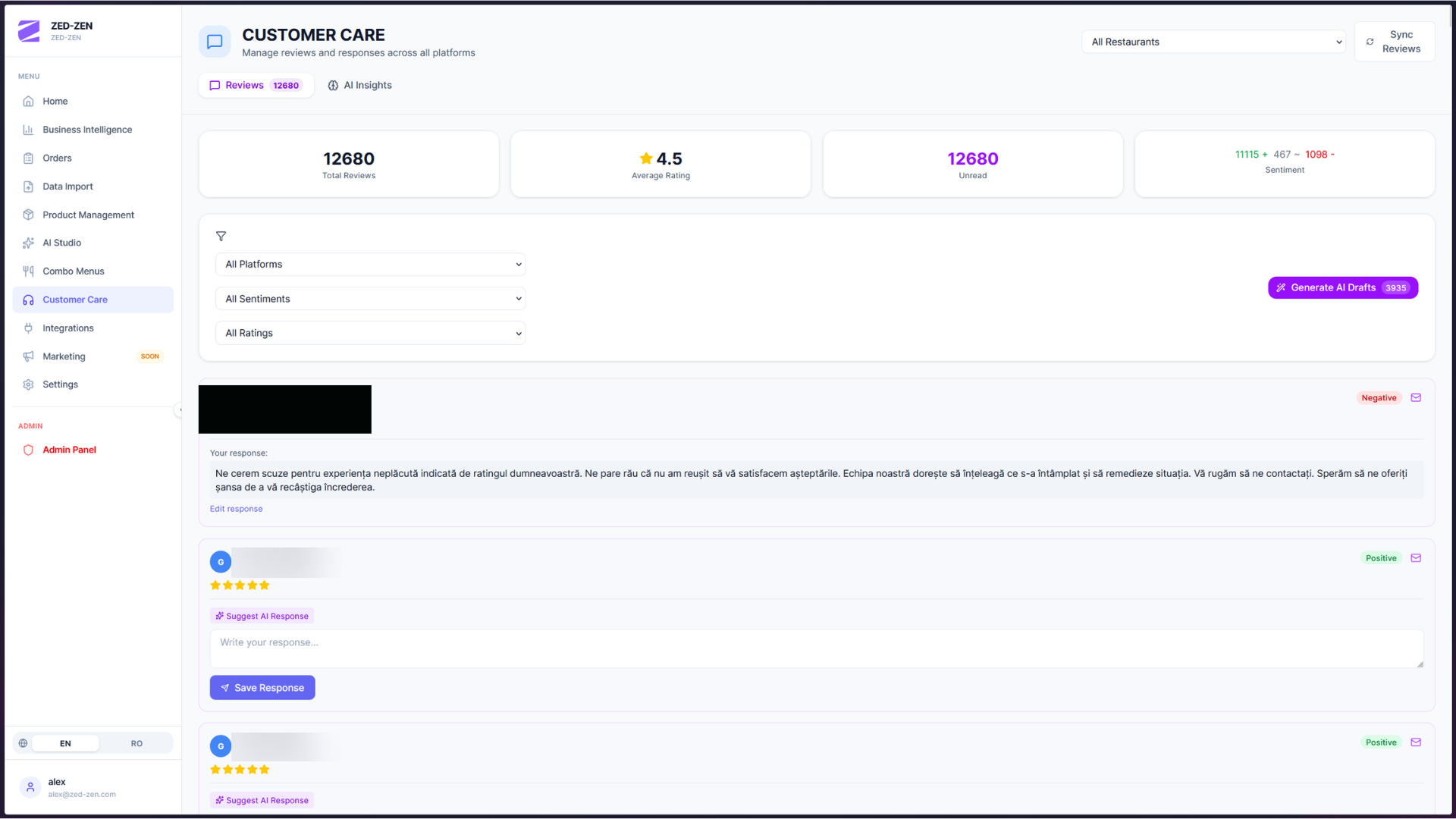
Task: Switch to the Reviews tab
Action: coord(256,85)
